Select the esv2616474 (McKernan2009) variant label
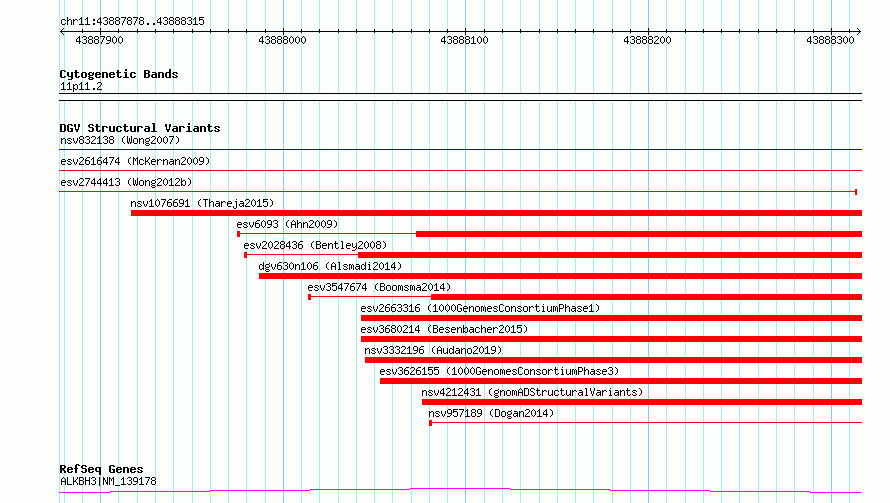The image size is (890, 503). [135, 161]
